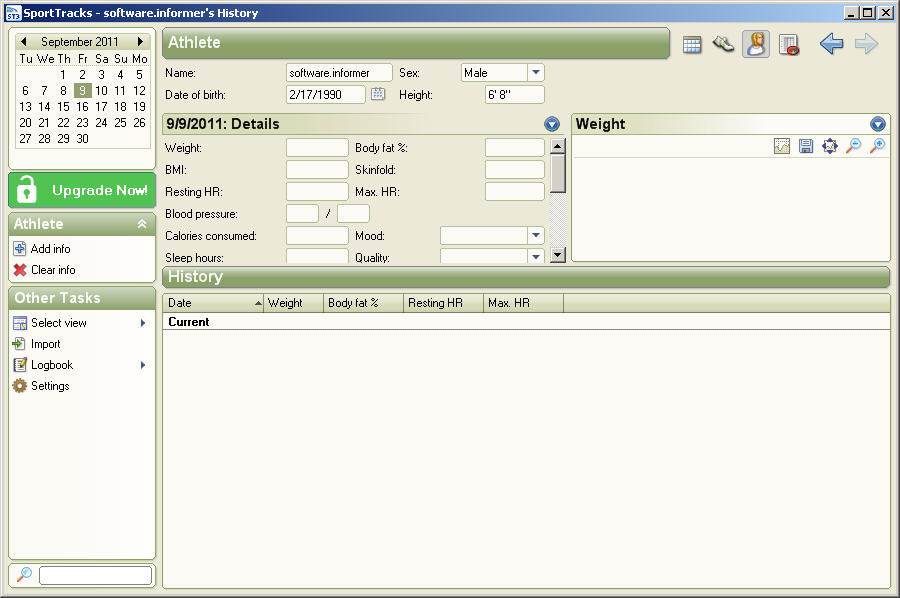The height and width of the screenshot is (598, 900).
Task: Open the reports view with pie chart icon
Action: point(788,44)
